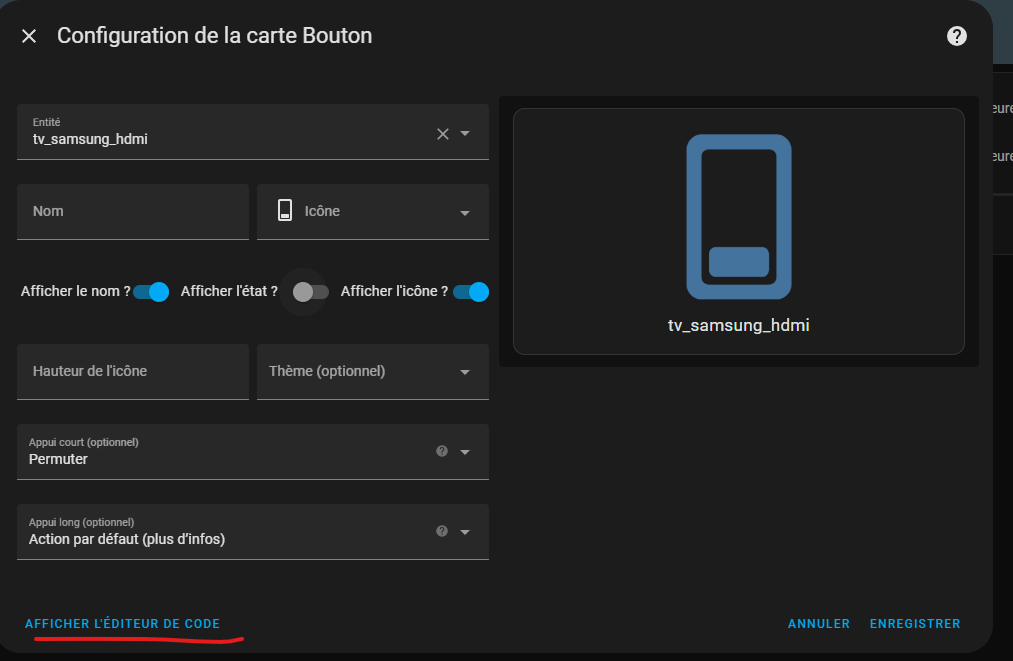Click into the Nom input field
Image resolution: width=1013 pixels, height=661 pixels.
(133, 212)
